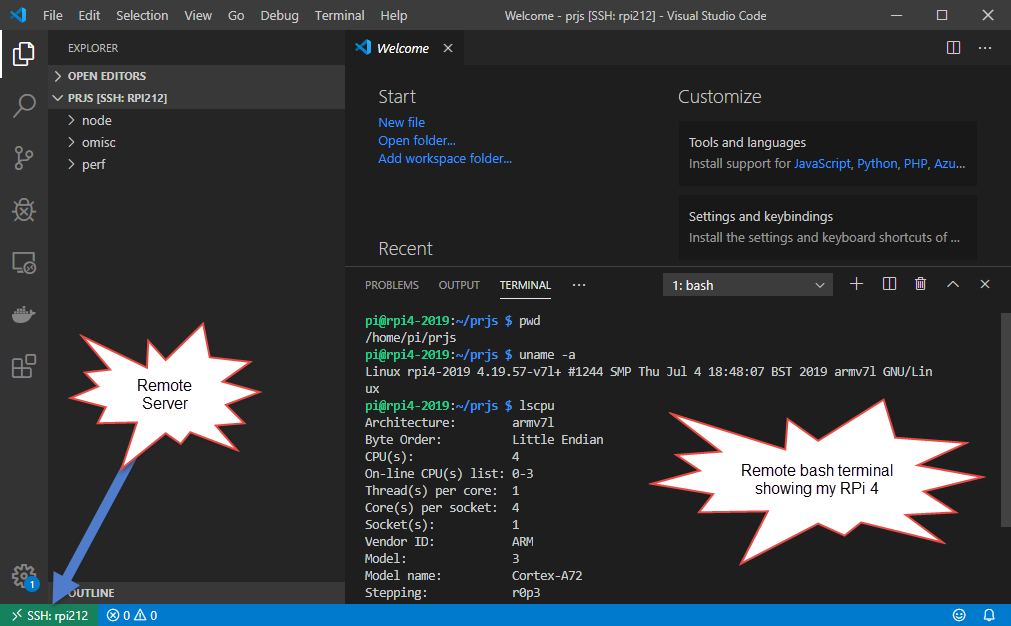
Task: Open the File menu
Action: tap(53, 15)
